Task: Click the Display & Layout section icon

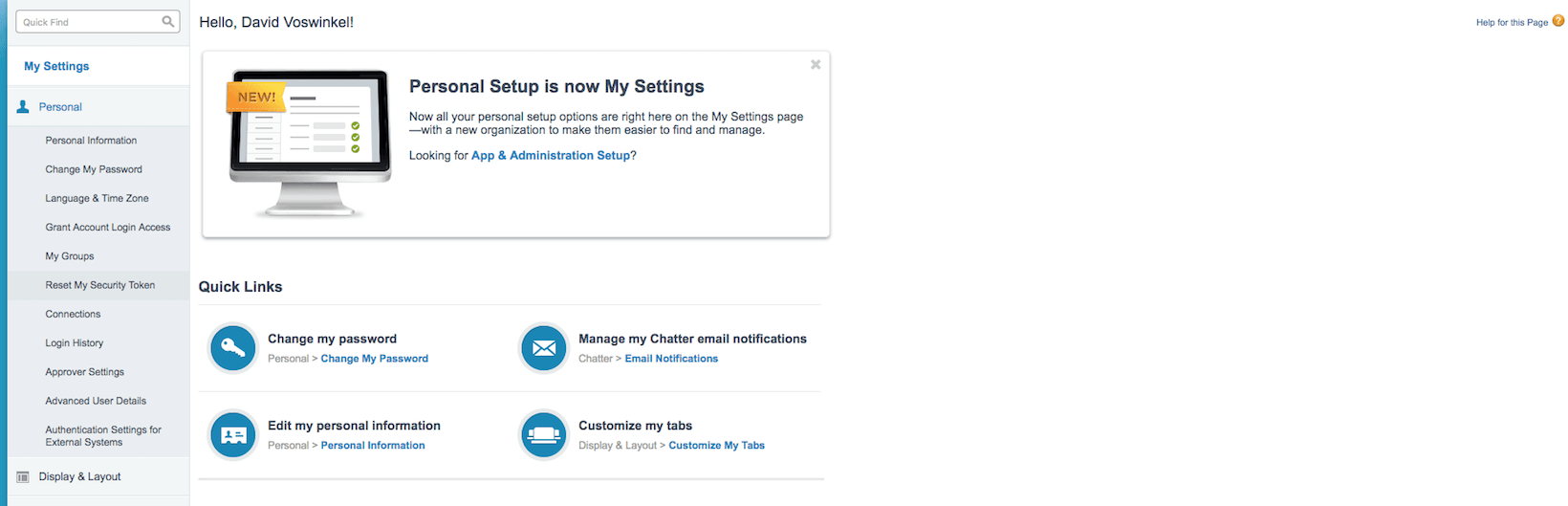Action: 23,476
